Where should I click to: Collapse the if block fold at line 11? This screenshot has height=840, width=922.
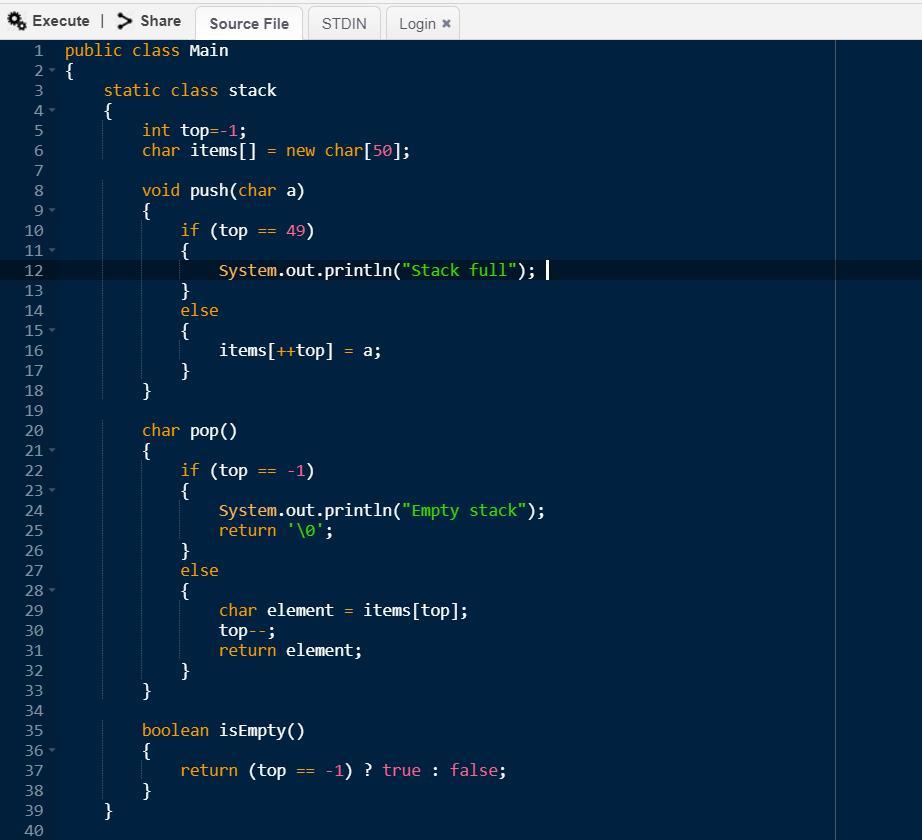[x=52, y=250]
